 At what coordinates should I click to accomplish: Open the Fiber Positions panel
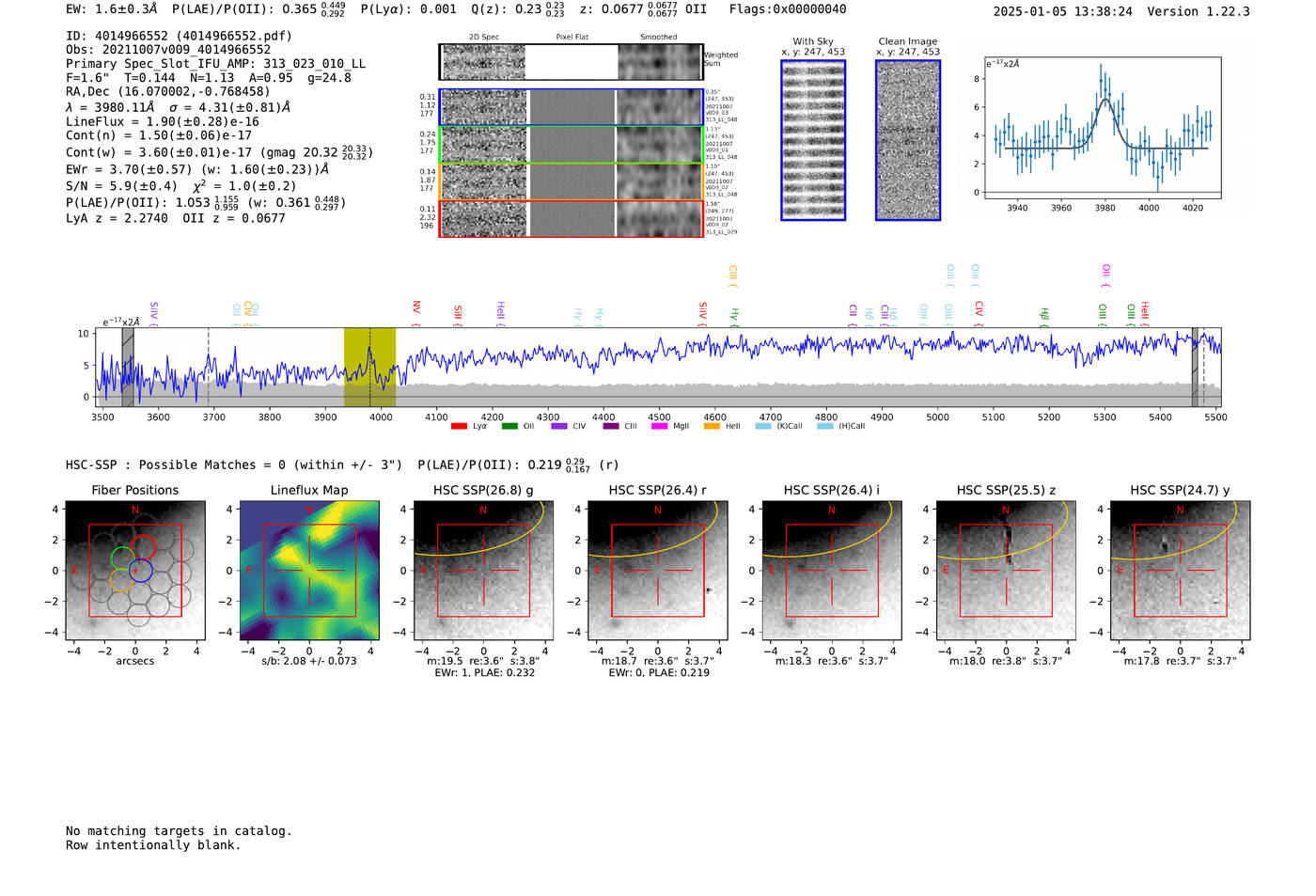(135, 570)
